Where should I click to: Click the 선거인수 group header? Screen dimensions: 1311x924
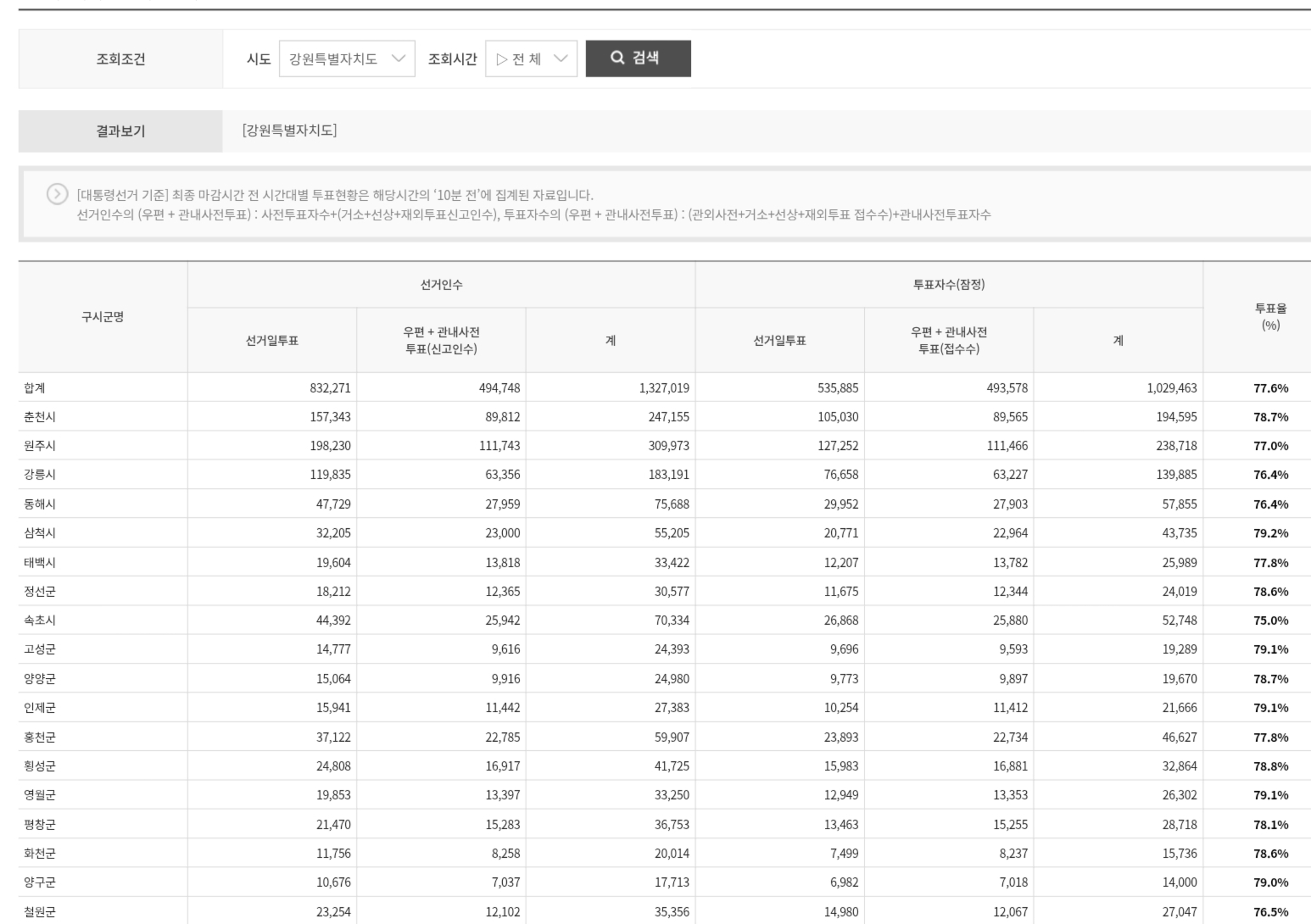pyautogui.click(x=441, y=284)
